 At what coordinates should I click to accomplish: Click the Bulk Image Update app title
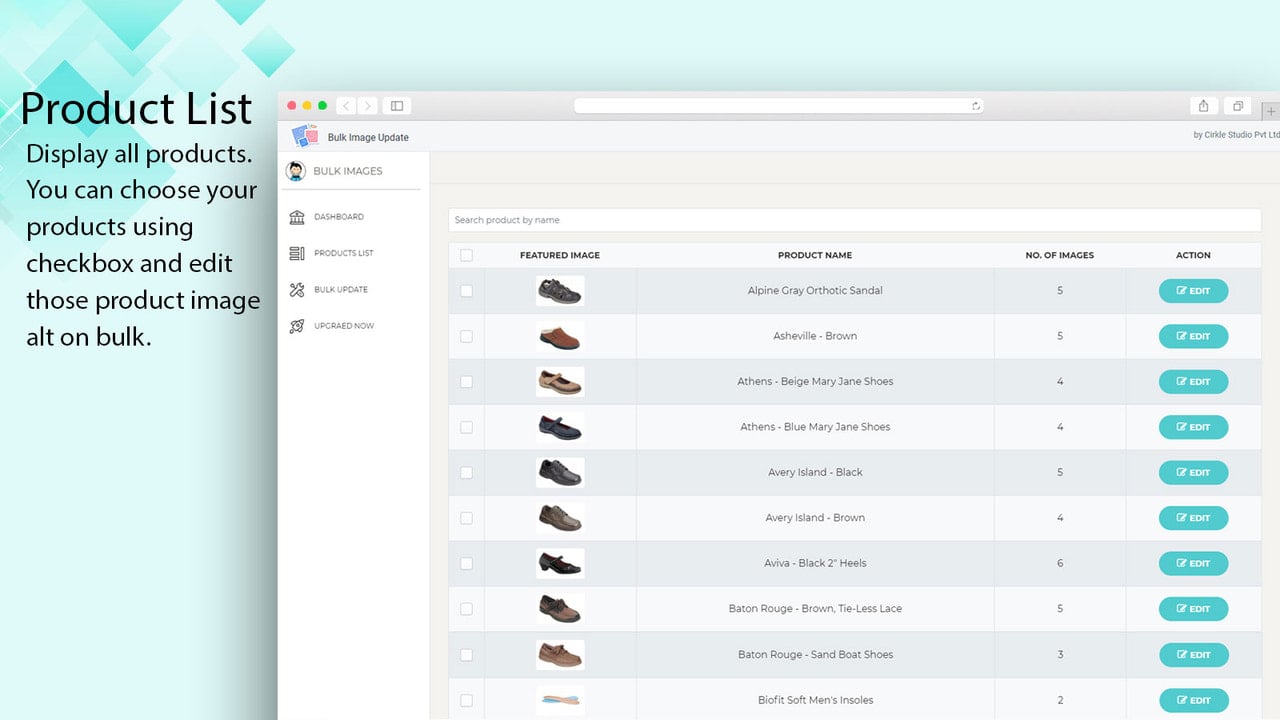[368, 137]
